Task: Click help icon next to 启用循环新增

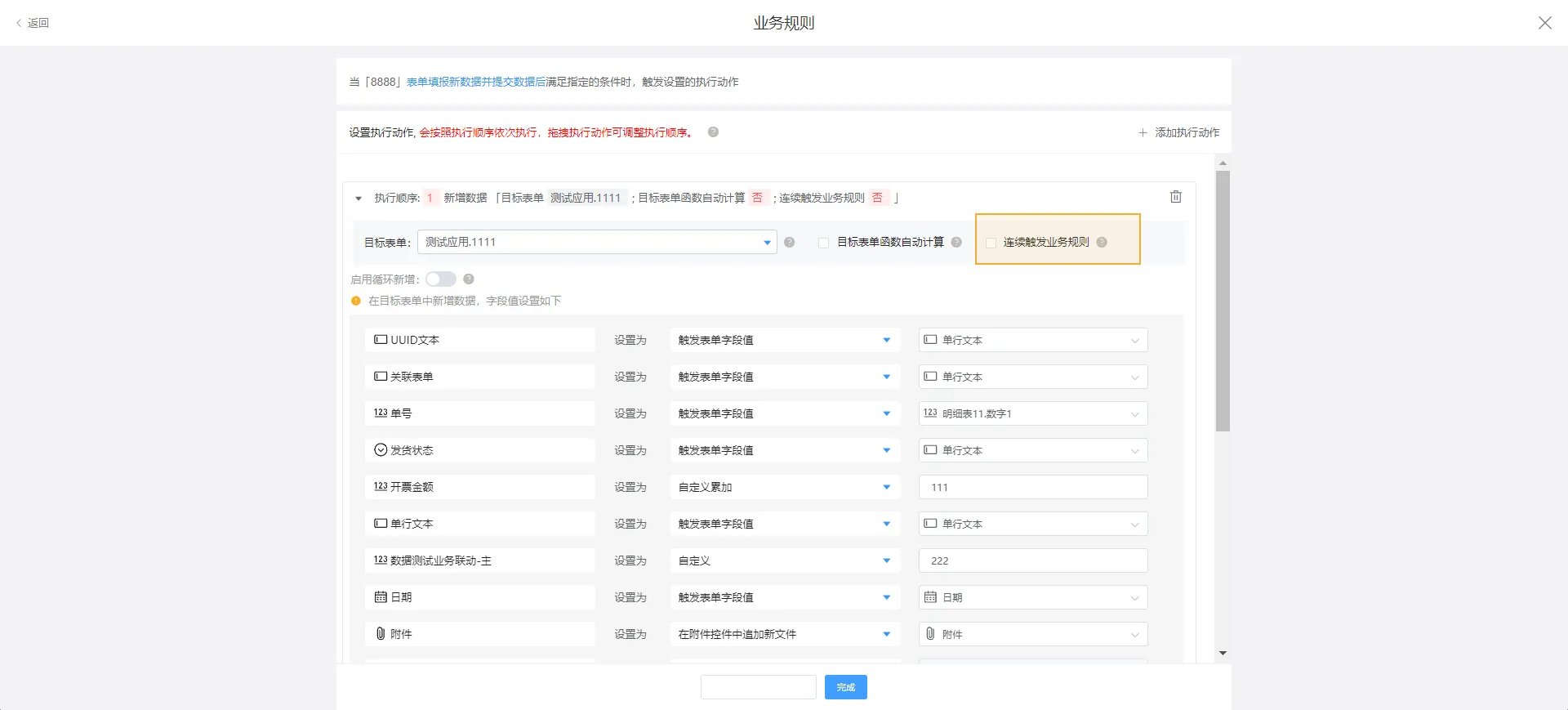Action: tap(469, 279)
